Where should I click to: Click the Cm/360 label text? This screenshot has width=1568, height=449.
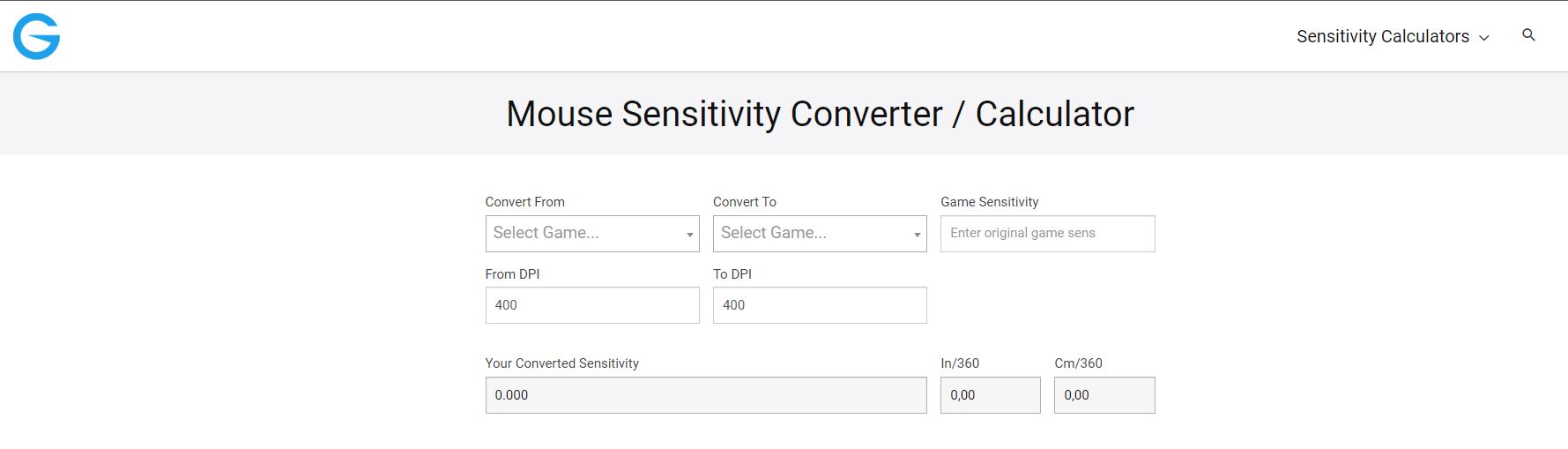[1078, 363]
